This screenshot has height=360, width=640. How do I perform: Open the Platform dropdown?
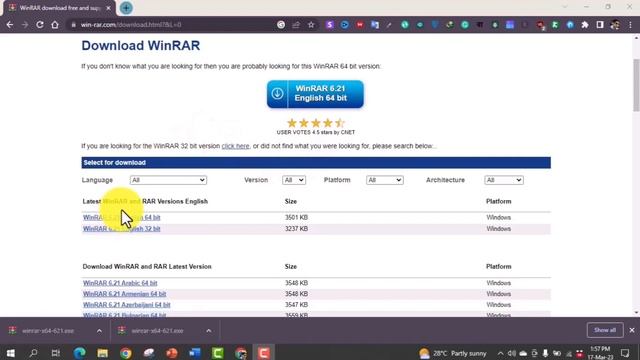[384, 180]
